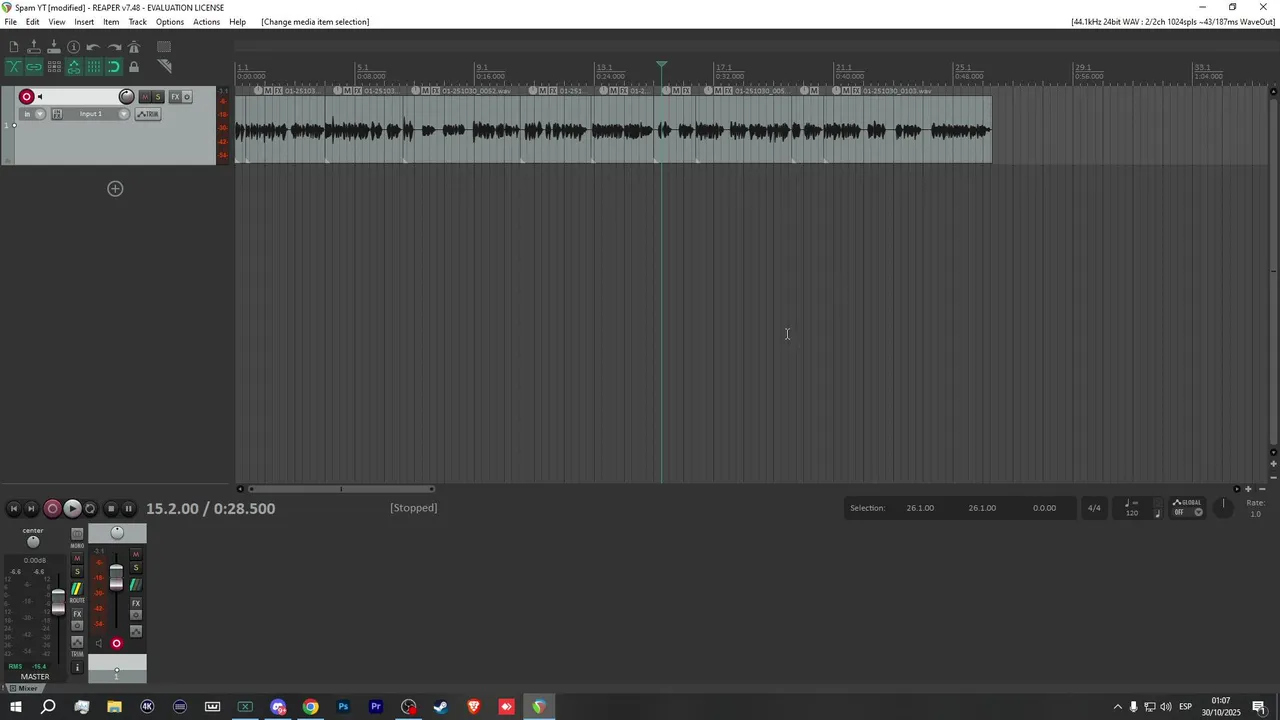Screen dimensions: 1280x720
Task: Bypass track 1 FX power button
Action: point(187,97)
